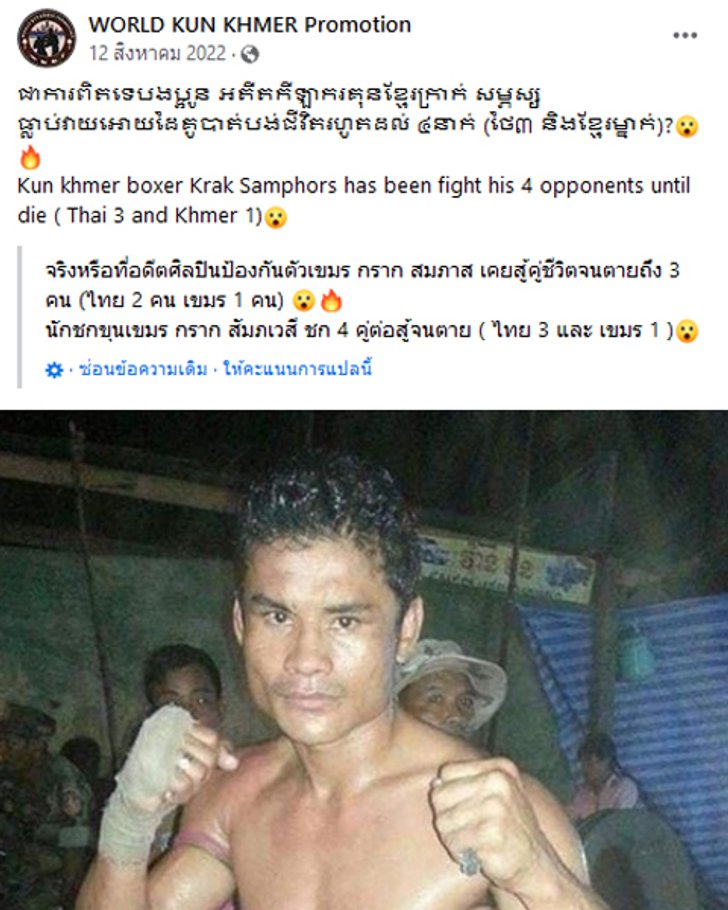Select the first Thai translation line
728x910 pixels.
click(363, 270)
